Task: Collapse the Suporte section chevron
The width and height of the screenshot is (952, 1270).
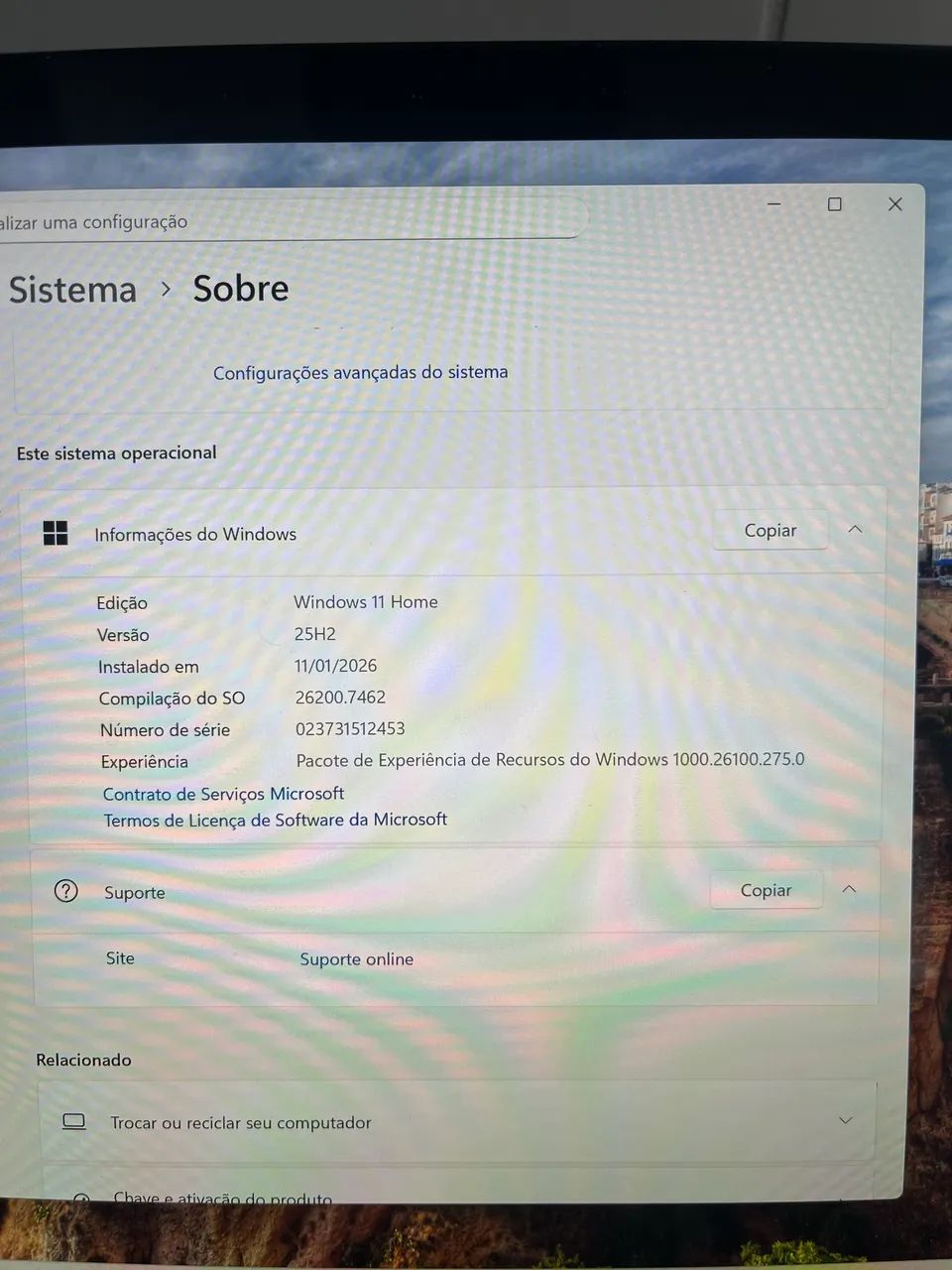Action: point(849,889)
